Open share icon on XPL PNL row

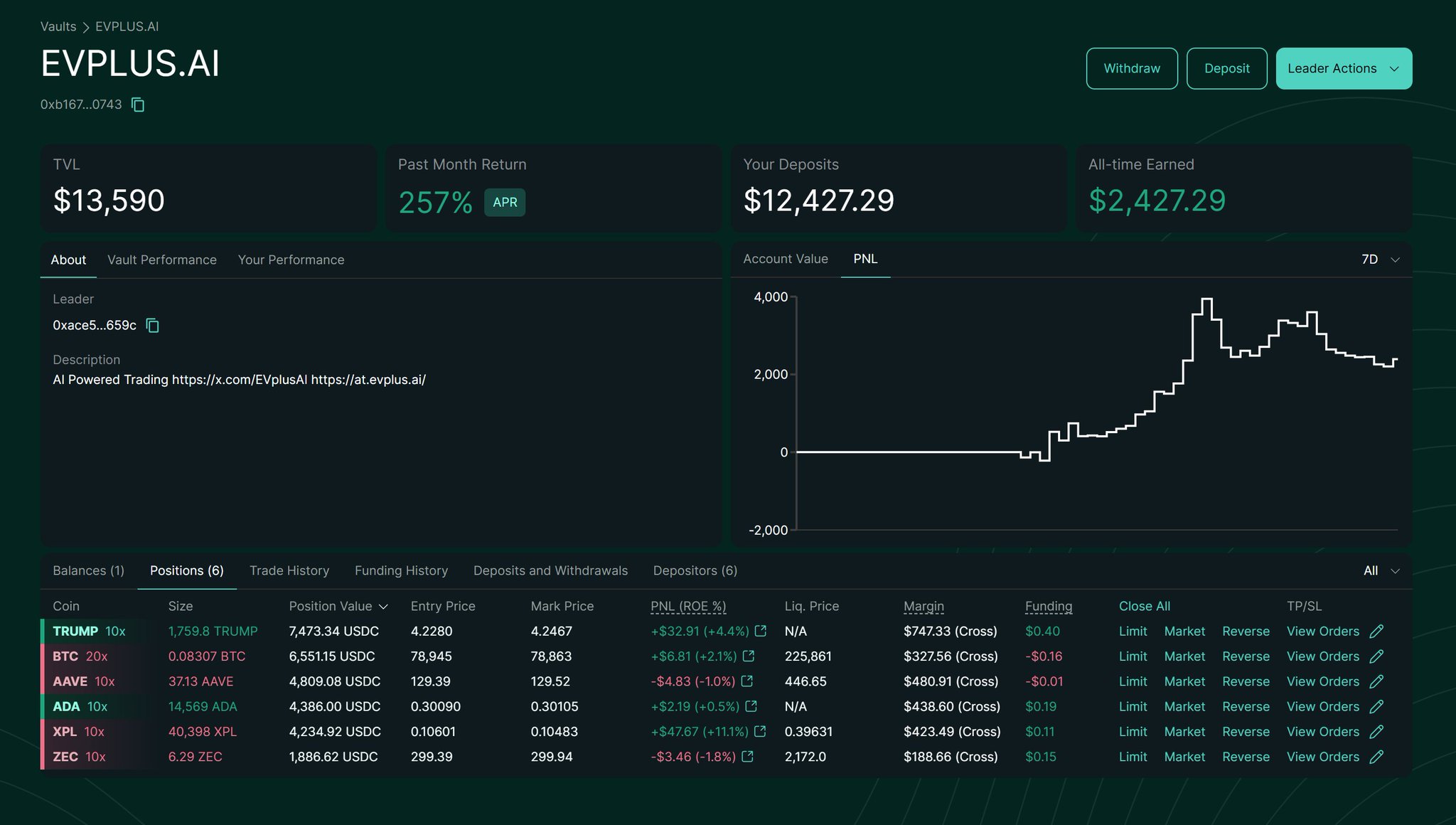(759, 731)
